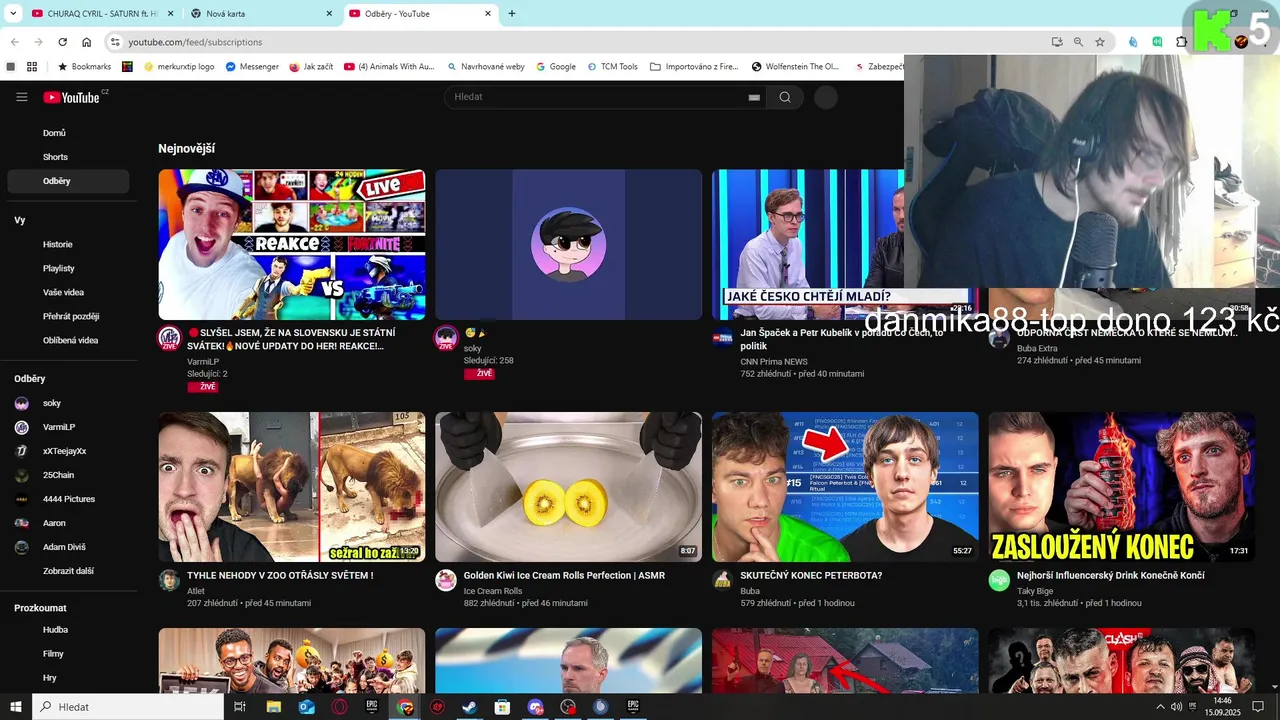Reload the page with the browser refresh button
The width and height of the screenshot is (1280, 720).
[62, 42]
